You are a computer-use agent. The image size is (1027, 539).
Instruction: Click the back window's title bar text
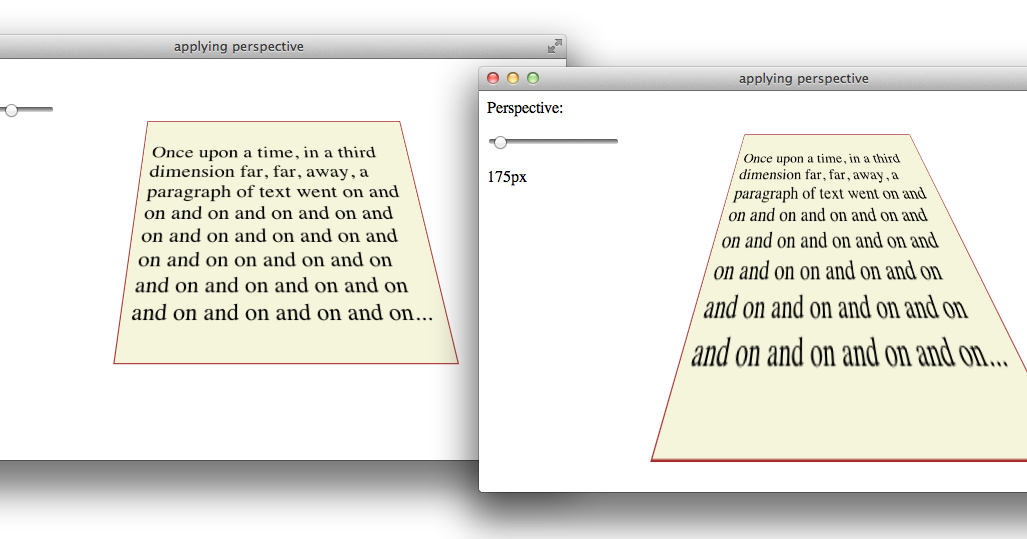coord(238,46)
